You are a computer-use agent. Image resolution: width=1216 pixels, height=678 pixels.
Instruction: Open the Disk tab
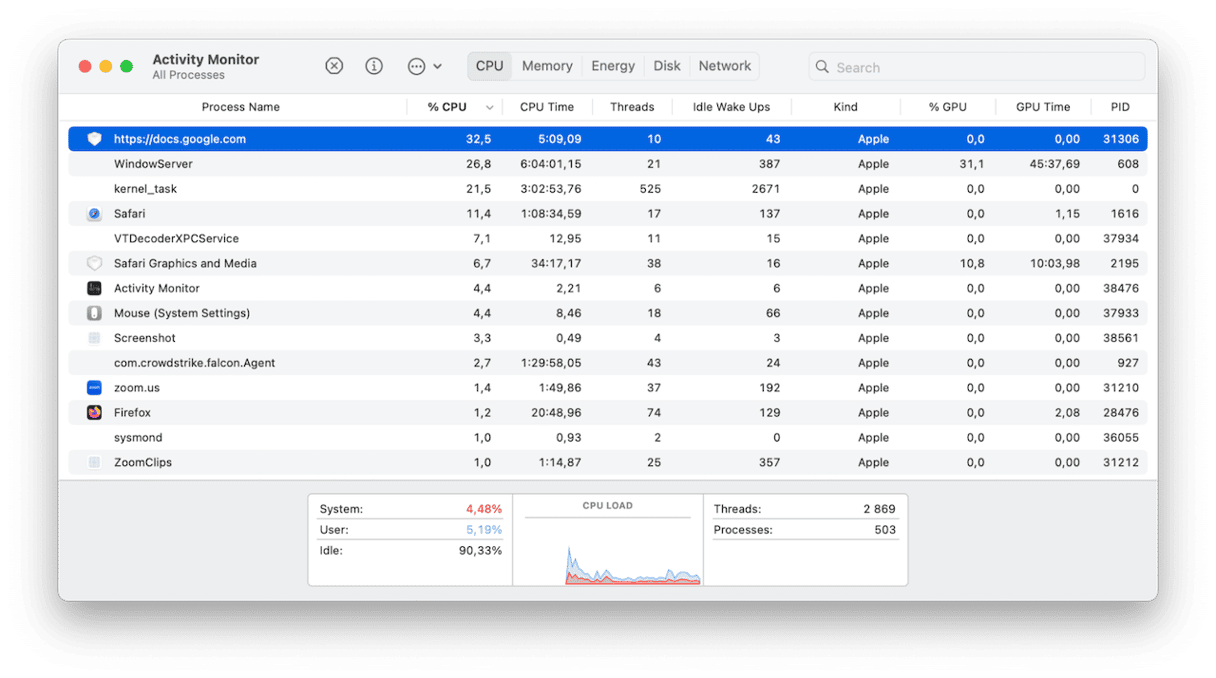[667, 66]
